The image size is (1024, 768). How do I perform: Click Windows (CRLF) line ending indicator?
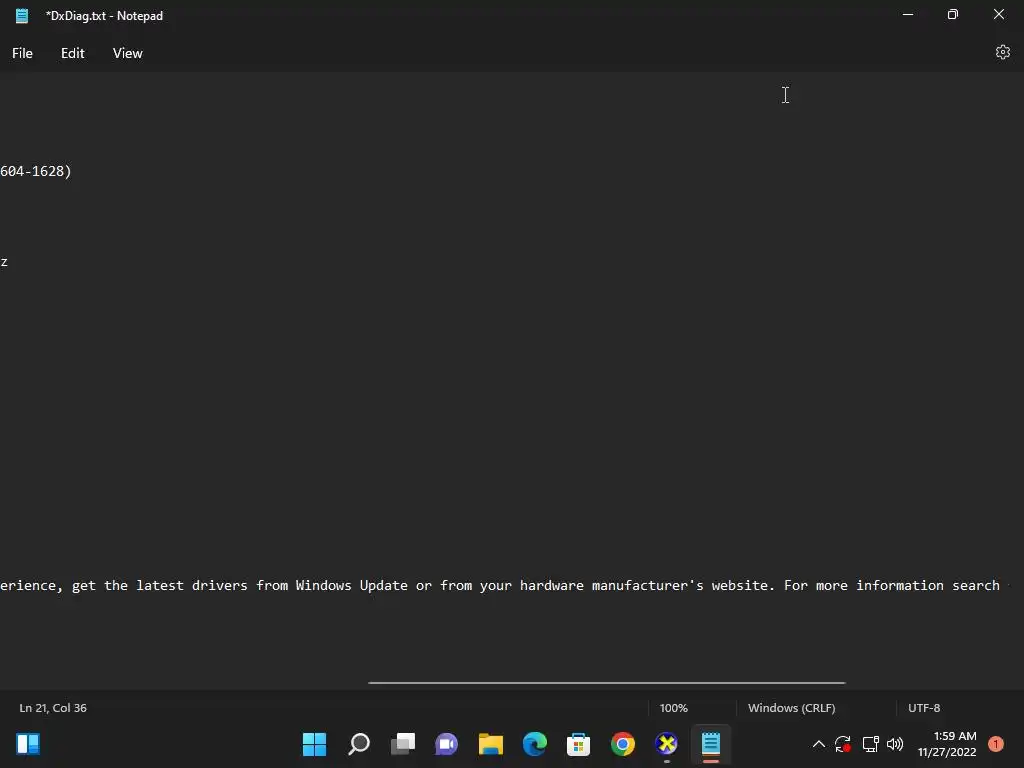click(792, 708)
